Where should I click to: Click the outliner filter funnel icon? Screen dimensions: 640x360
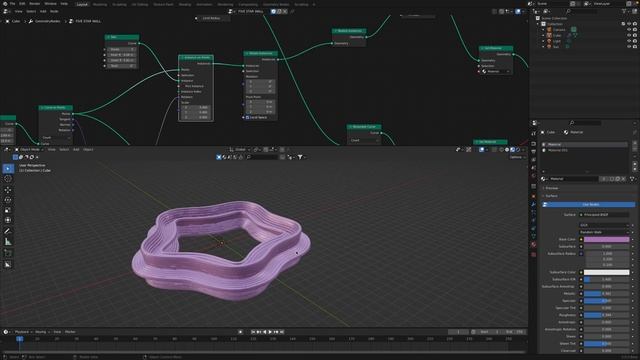click(x=624, y=11)
